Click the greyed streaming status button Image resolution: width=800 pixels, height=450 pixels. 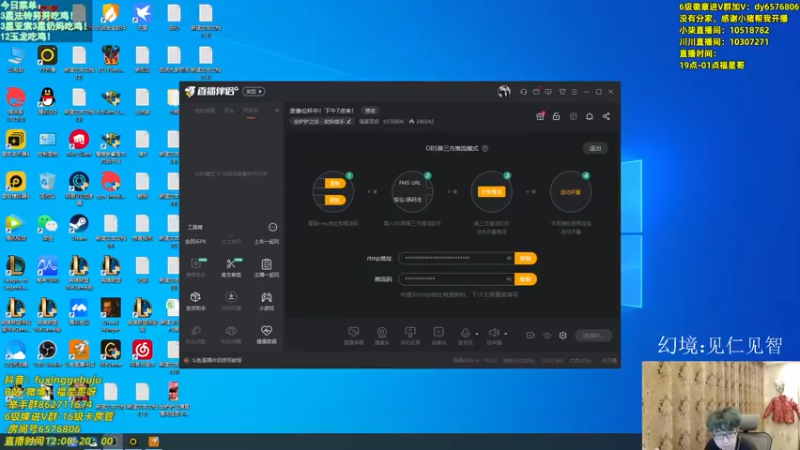(x=593, y=336)
